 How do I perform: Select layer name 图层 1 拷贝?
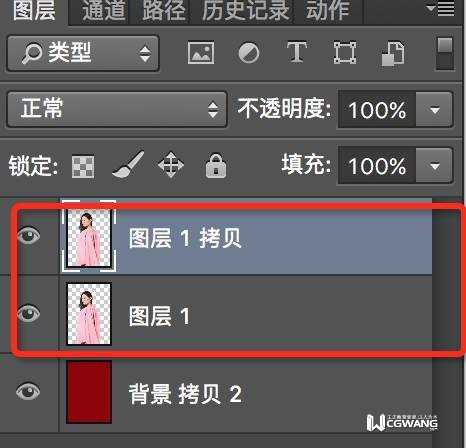pos(185,238)
